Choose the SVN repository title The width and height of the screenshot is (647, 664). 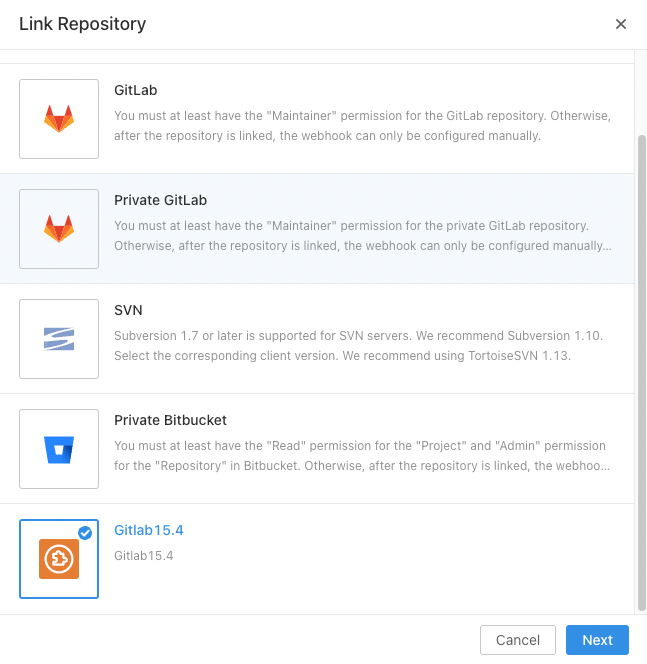click(128, 310)
